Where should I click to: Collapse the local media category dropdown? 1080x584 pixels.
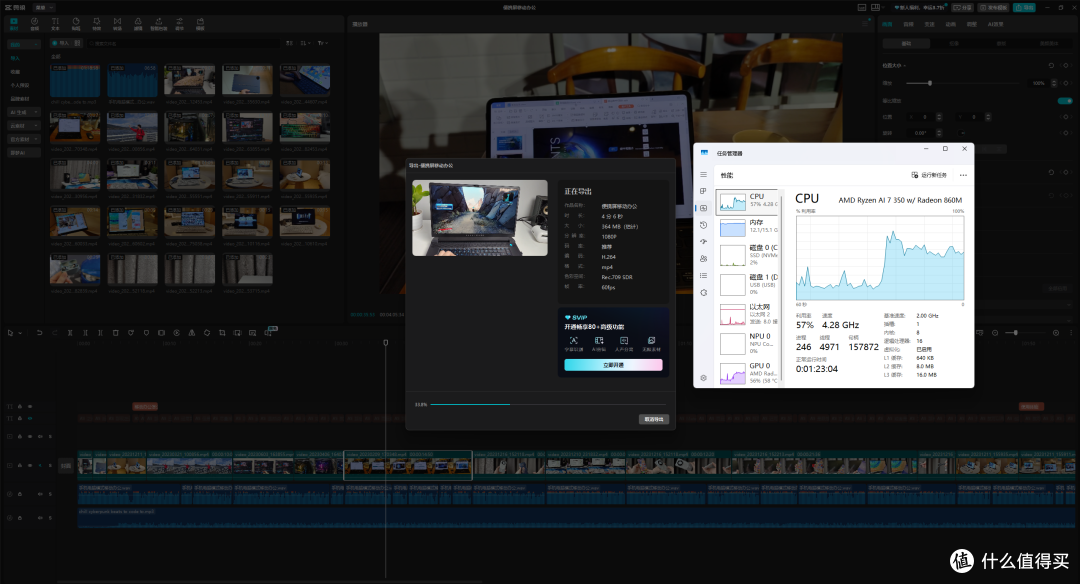click(24, 45)
